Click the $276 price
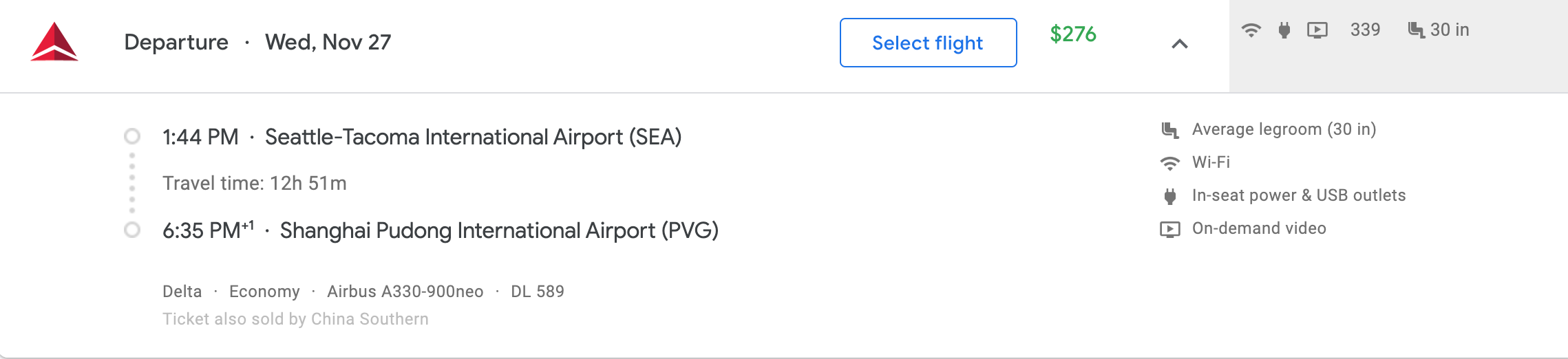Image resolution: width=1568 pixels, height=359 pixels. pos(1072,34)
